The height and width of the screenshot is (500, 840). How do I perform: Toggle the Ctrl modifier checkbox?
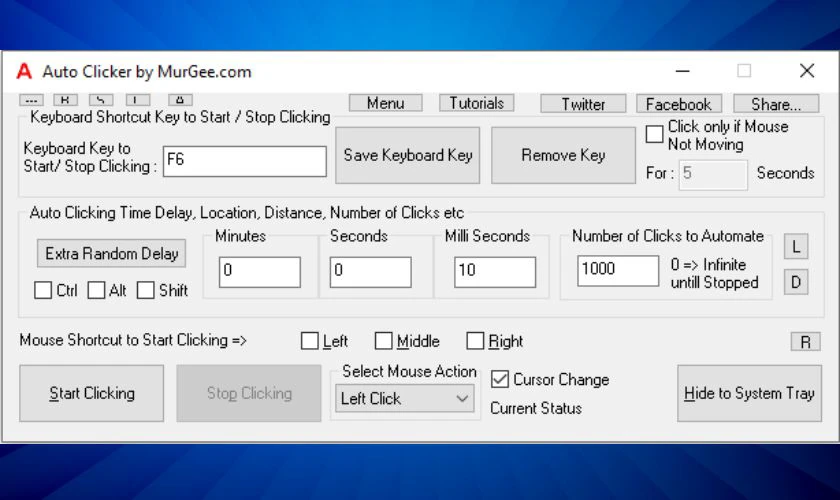click(x=43, y=290)
